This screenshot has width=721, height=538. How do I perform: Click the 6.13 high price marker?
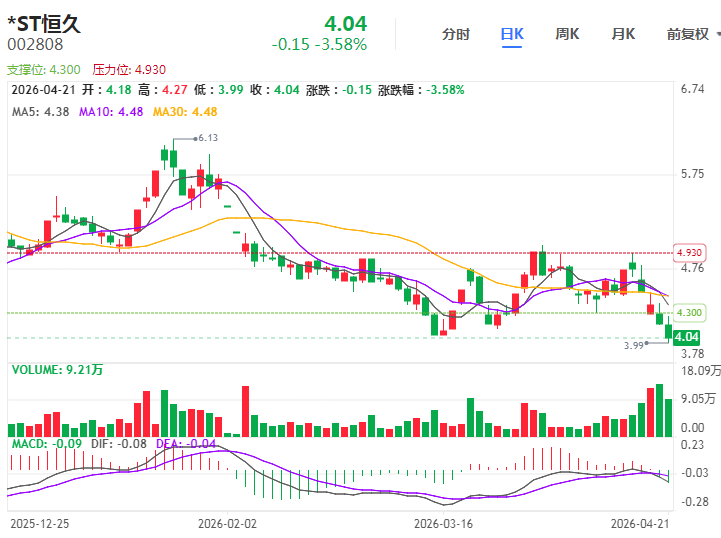pos(208,138)
